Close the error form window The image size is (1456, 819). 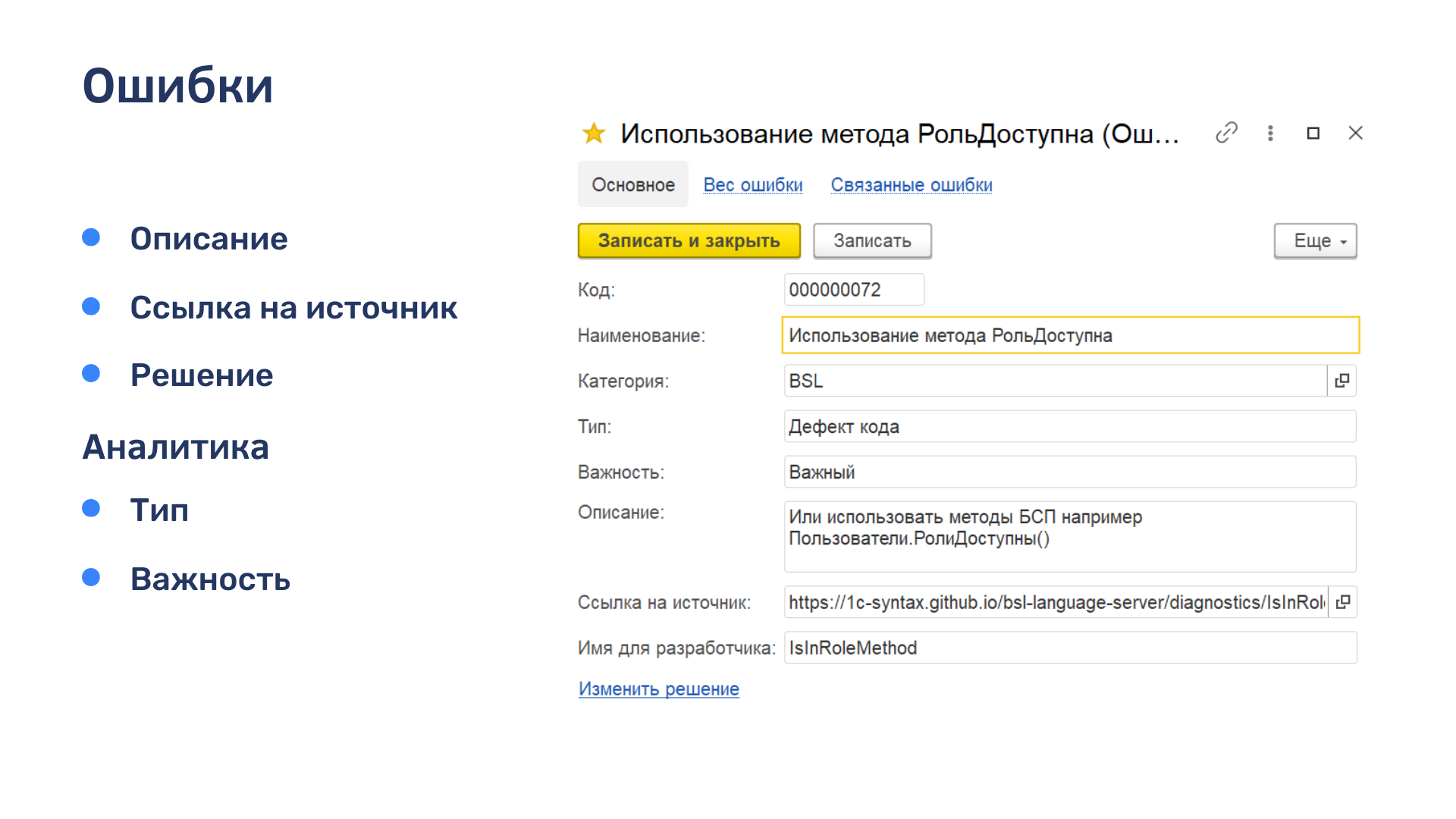point(1356,133)
